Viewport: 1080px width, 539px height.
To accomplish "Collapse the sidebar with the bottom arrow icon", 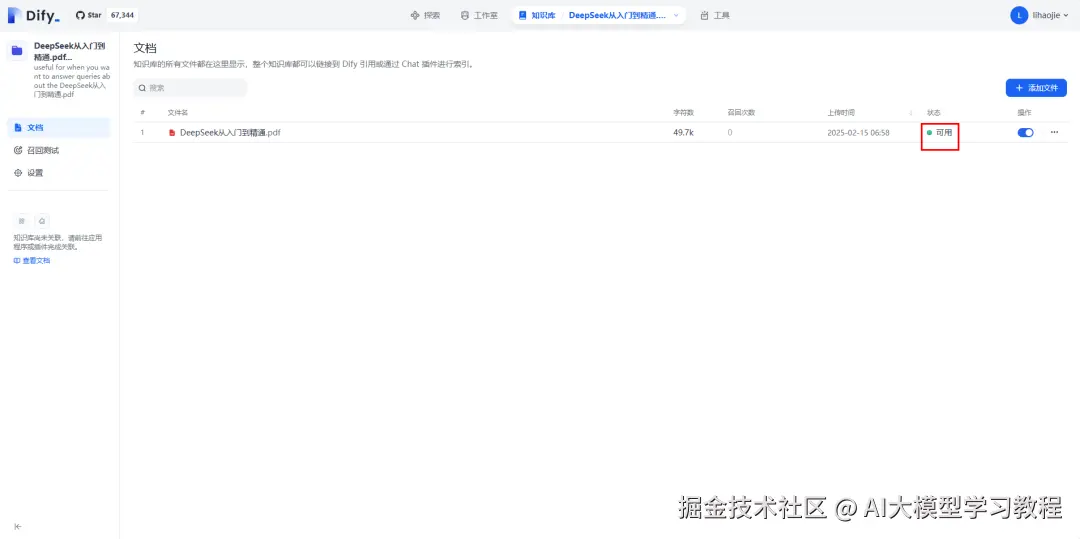I will (x=18, y=527).
